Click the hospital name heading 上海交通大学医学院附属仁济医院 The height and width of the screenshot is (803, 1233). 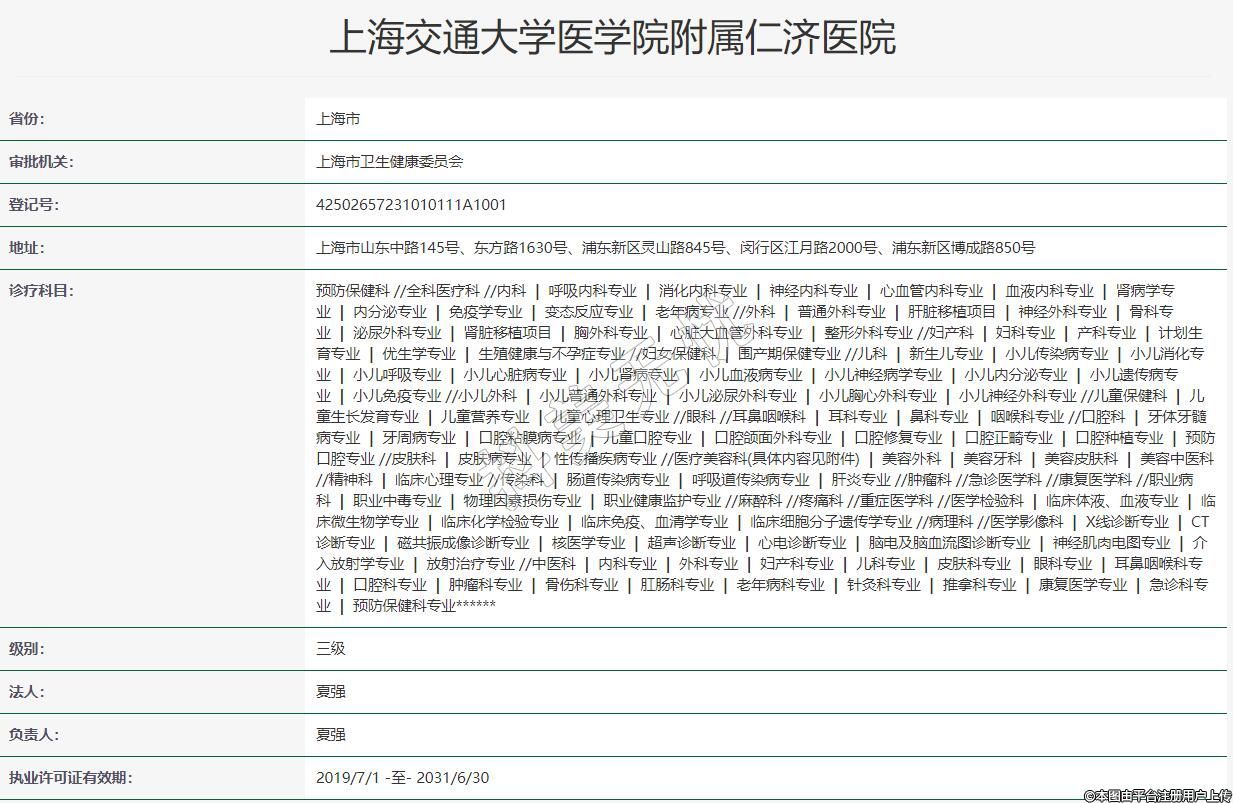612,38
